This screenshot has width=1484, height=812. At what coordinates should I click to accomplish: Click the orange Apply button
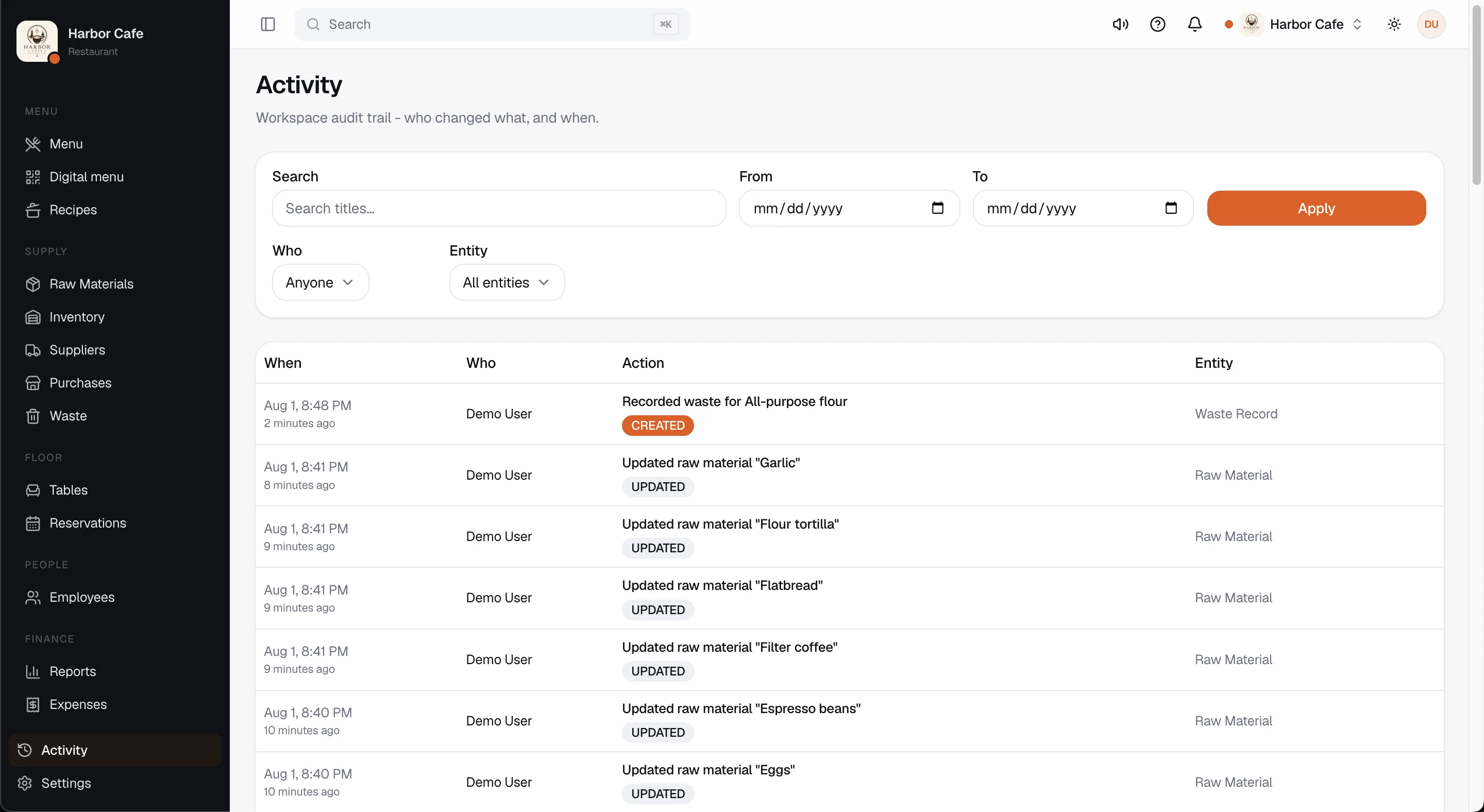pyautogui.click(x=1317, y=208)
